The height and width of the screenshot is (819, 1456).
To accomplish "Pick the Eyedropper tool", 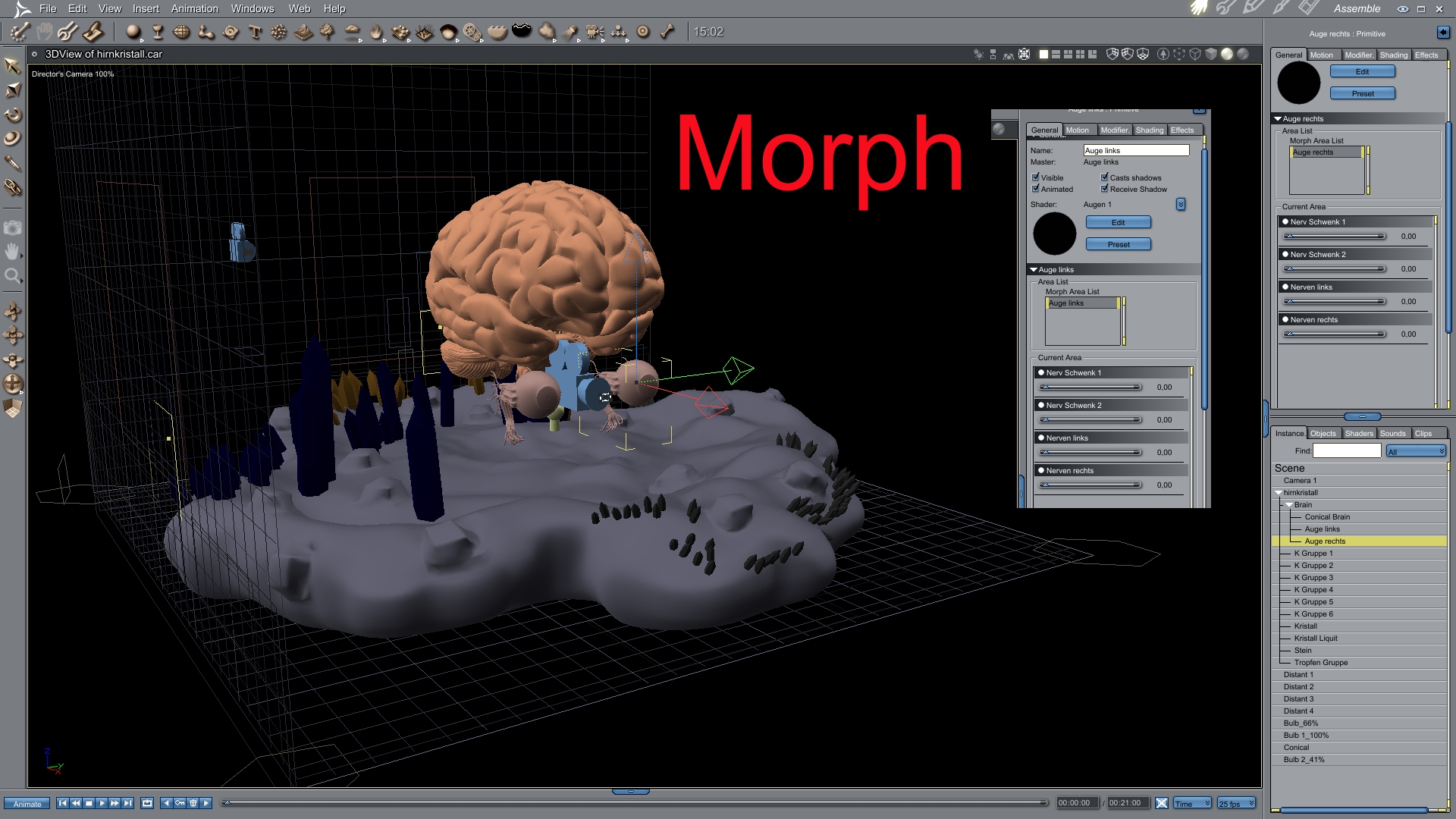I will (x=13, y=164).
